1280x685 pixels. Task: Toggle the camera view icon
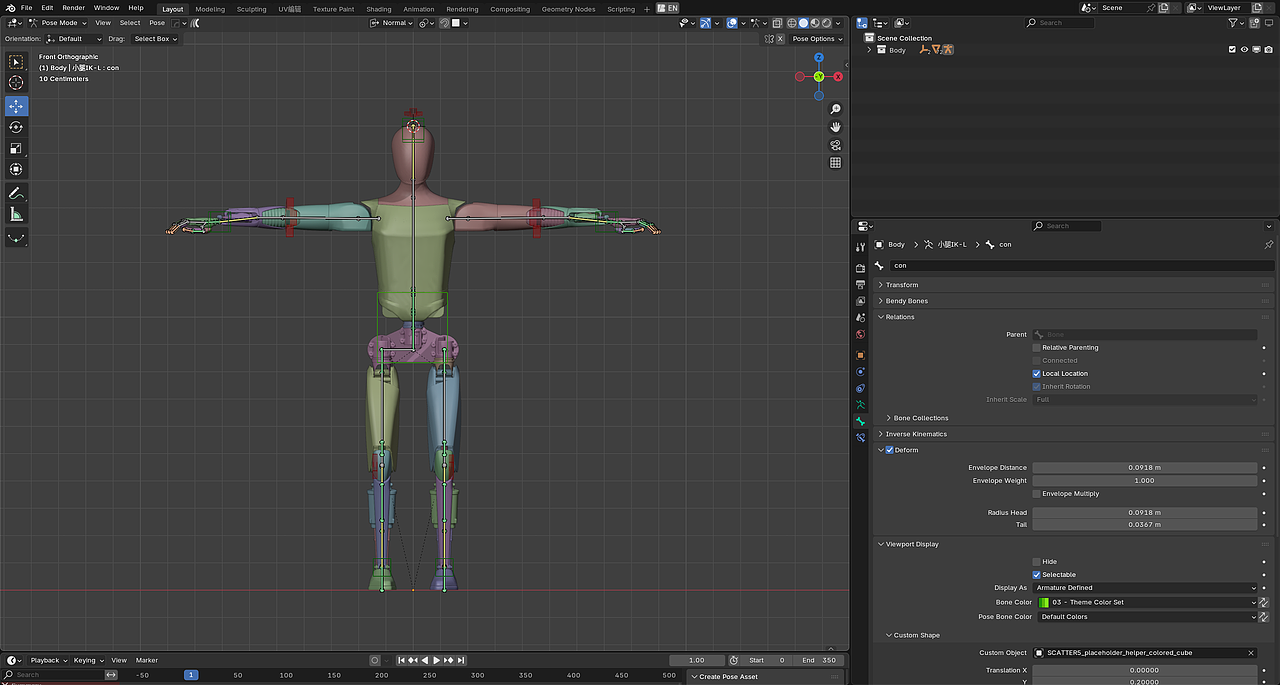coord(835,145)
